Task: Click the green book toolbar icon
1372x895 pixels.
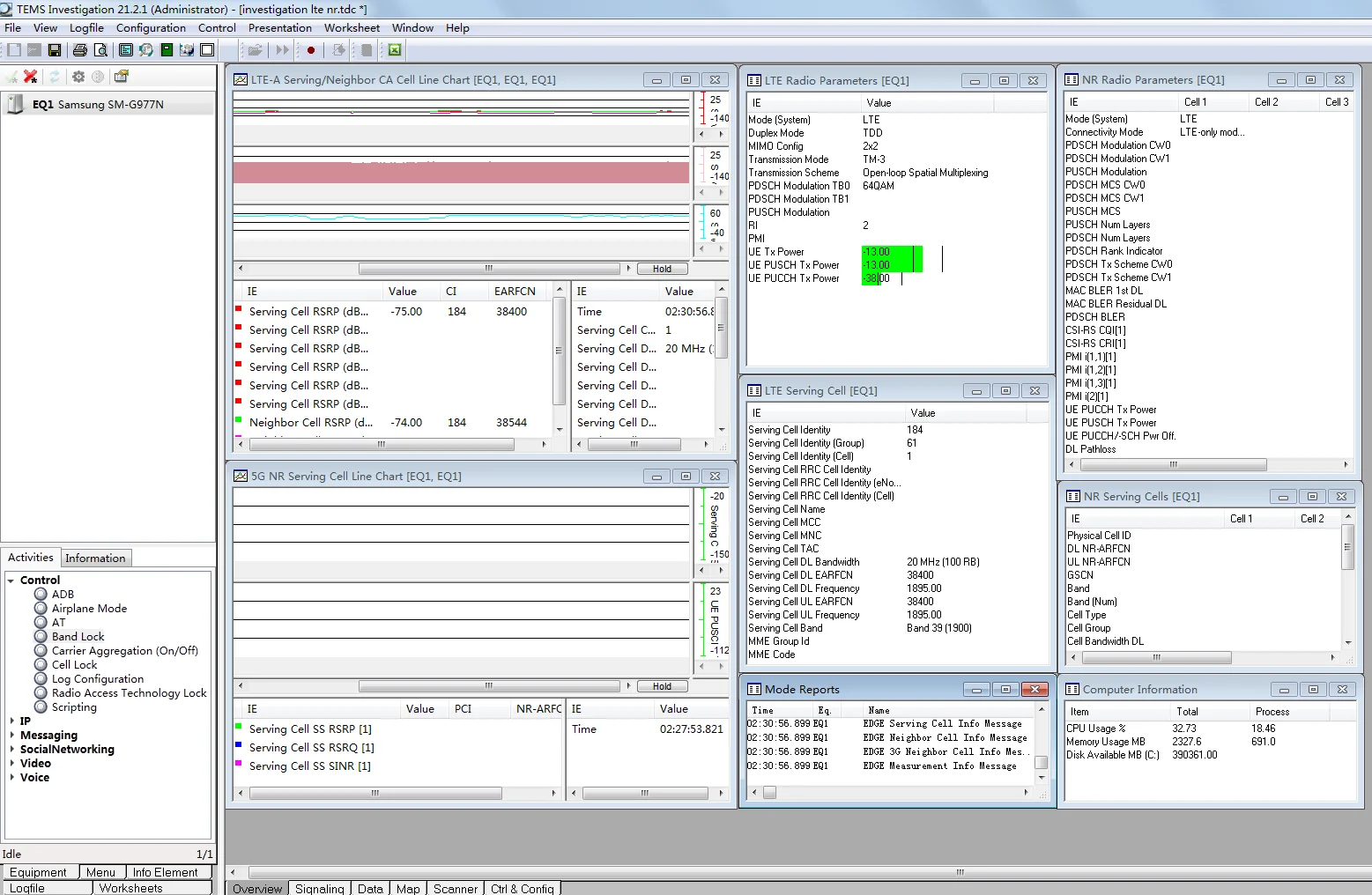Action: 167,50
